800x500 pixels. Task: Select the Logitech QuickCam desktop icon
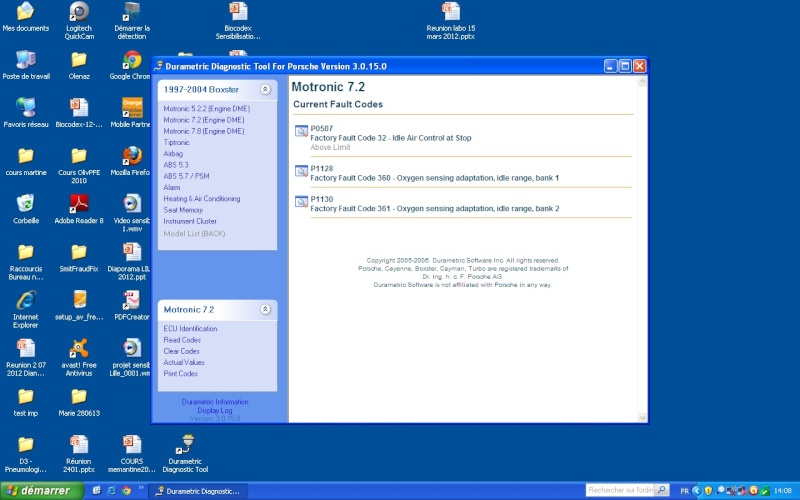tap(79, 20)
